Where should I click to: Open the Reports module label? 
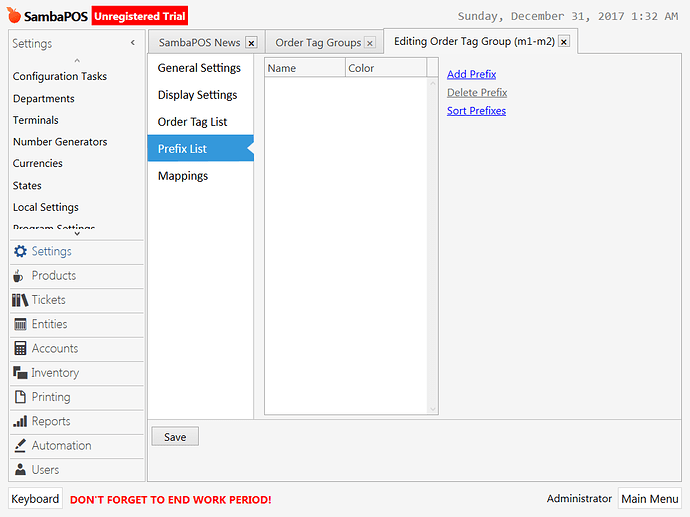pos(51,422)
